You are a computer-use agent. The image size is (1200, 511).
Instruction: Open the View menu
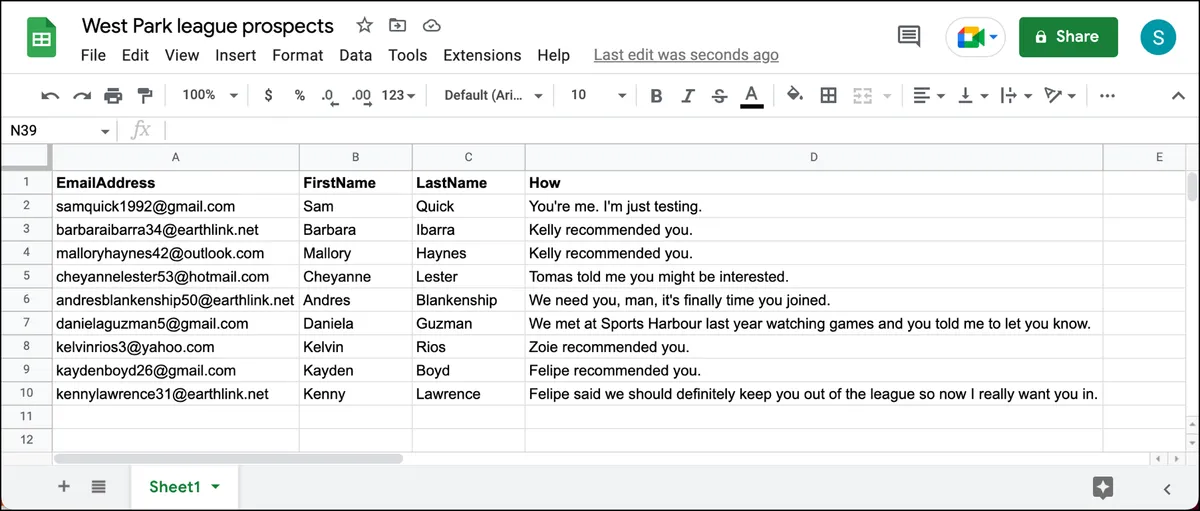coord(182,55)
